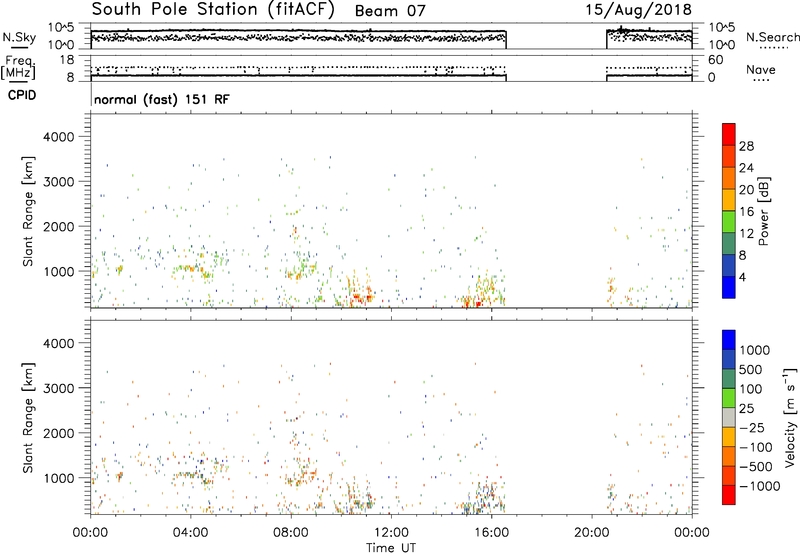This screenshot has height=554, width=800.
Task: Click the 4 tick on the power colorbar
Action: coord(742,277)
